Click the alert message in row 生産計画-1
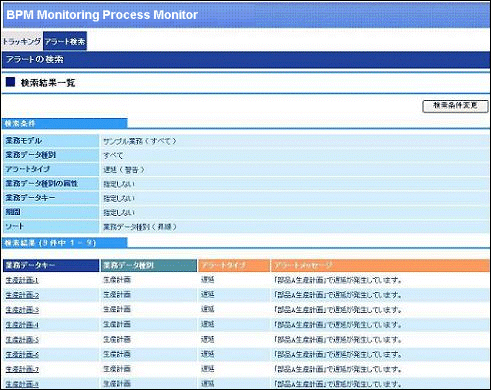The image size is (491, 390). pos(337,280)
